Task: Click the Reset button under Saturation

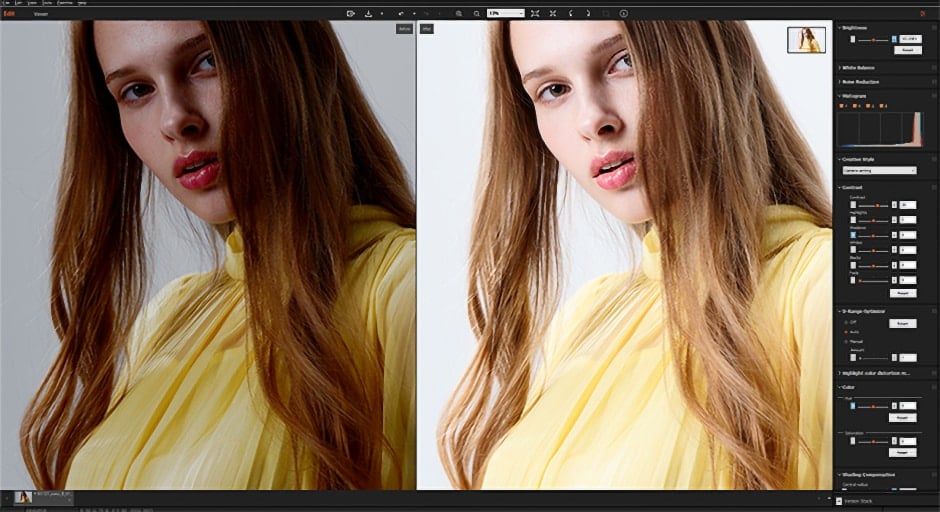Action: point(902,452)
